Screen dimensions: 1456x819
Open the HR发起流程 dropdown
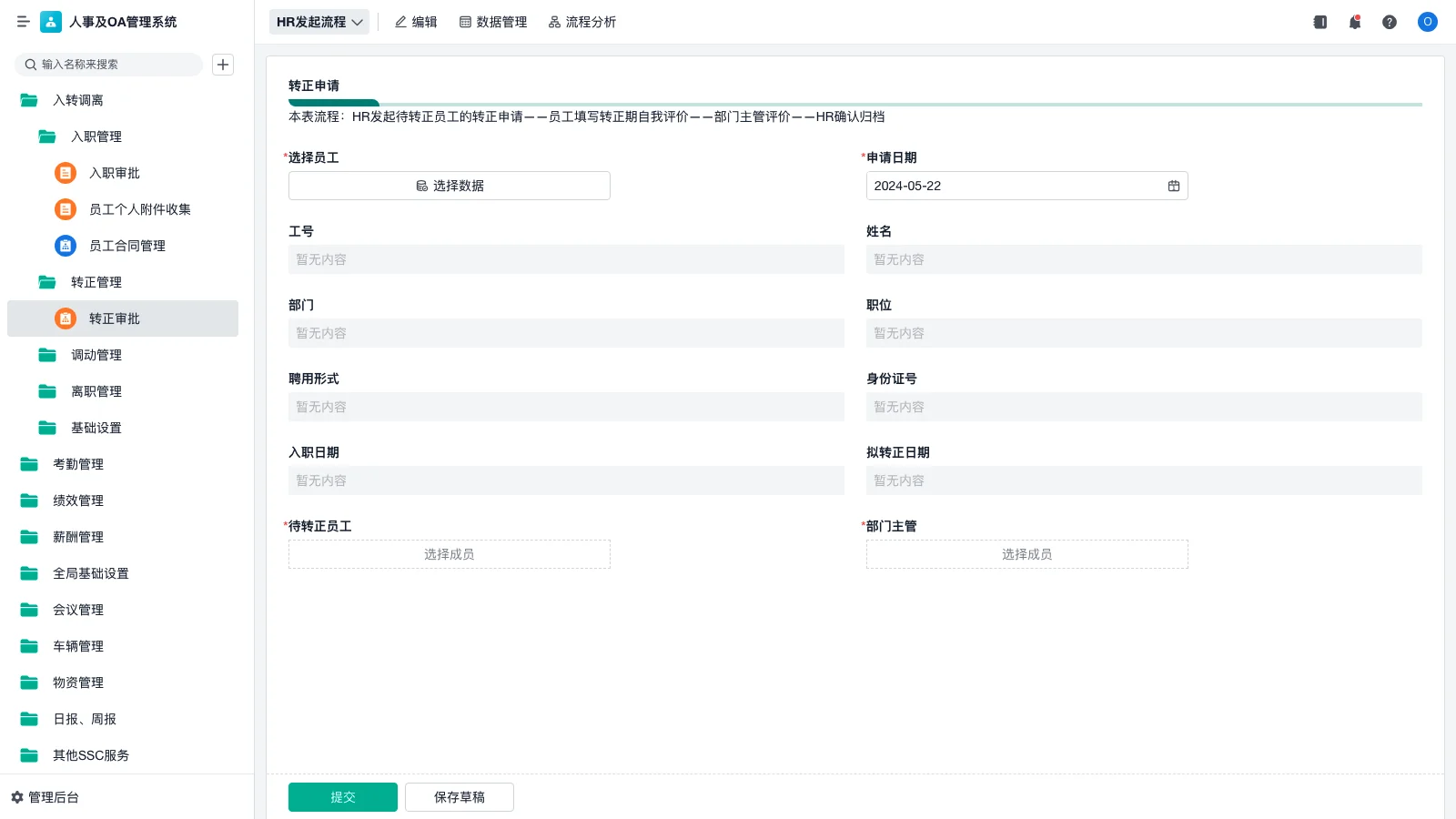click(318, 21)
